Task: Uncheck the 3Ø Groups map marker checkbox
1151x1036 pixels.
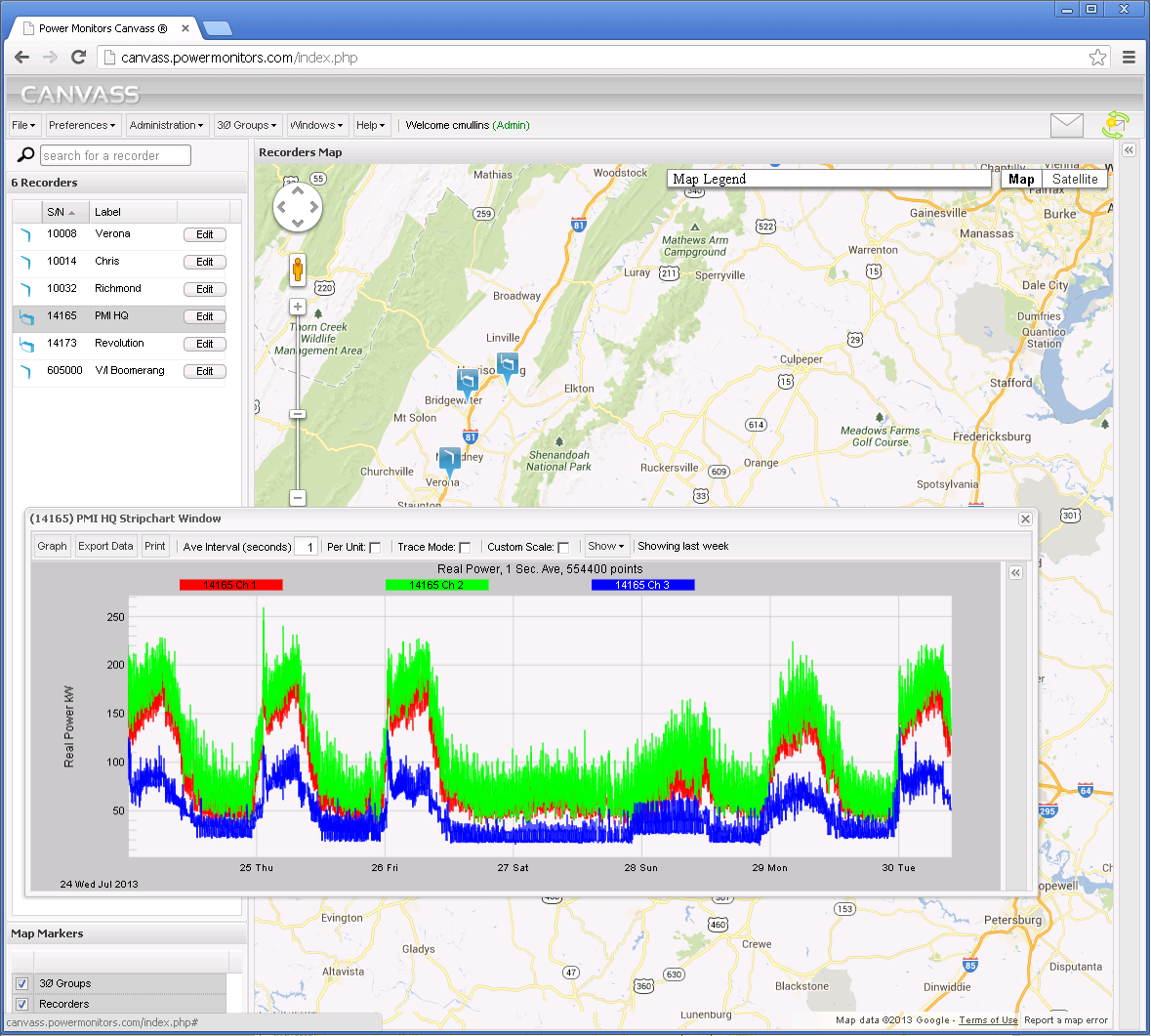Action: [x=21, y=983]
